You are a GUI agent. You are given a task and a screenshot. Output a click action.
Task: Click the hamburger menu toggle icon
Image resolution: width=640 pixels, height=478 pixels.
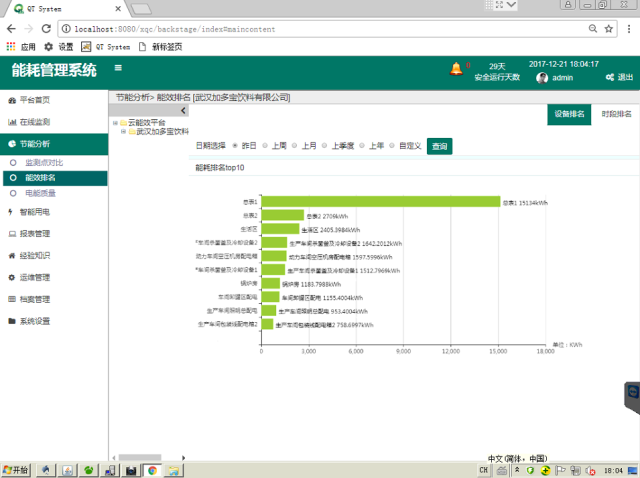pyautogui.click(x=118, y=68)
